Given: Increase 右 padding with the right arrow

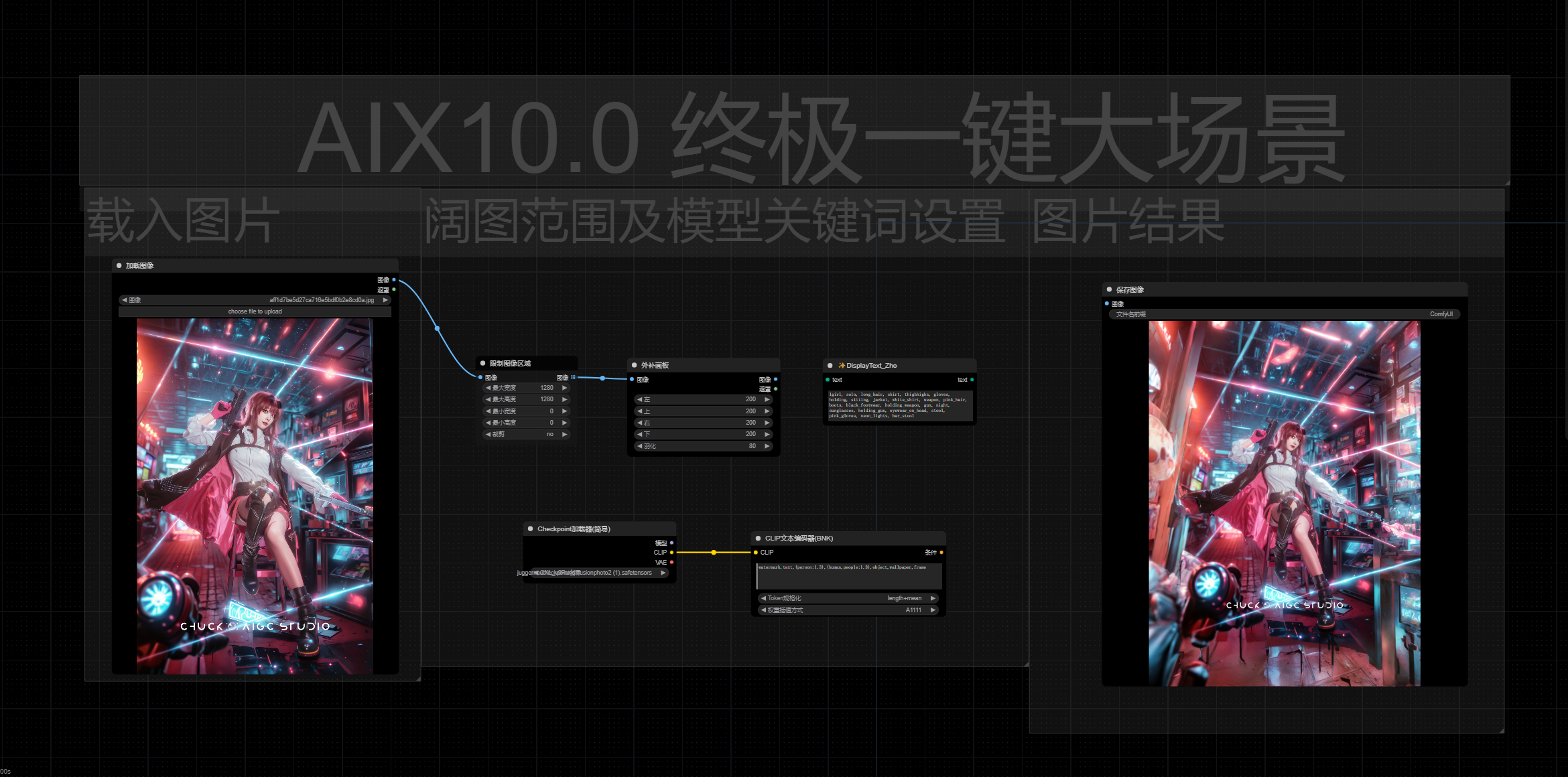Looking at the screenshot, I should tap(767, 423).
